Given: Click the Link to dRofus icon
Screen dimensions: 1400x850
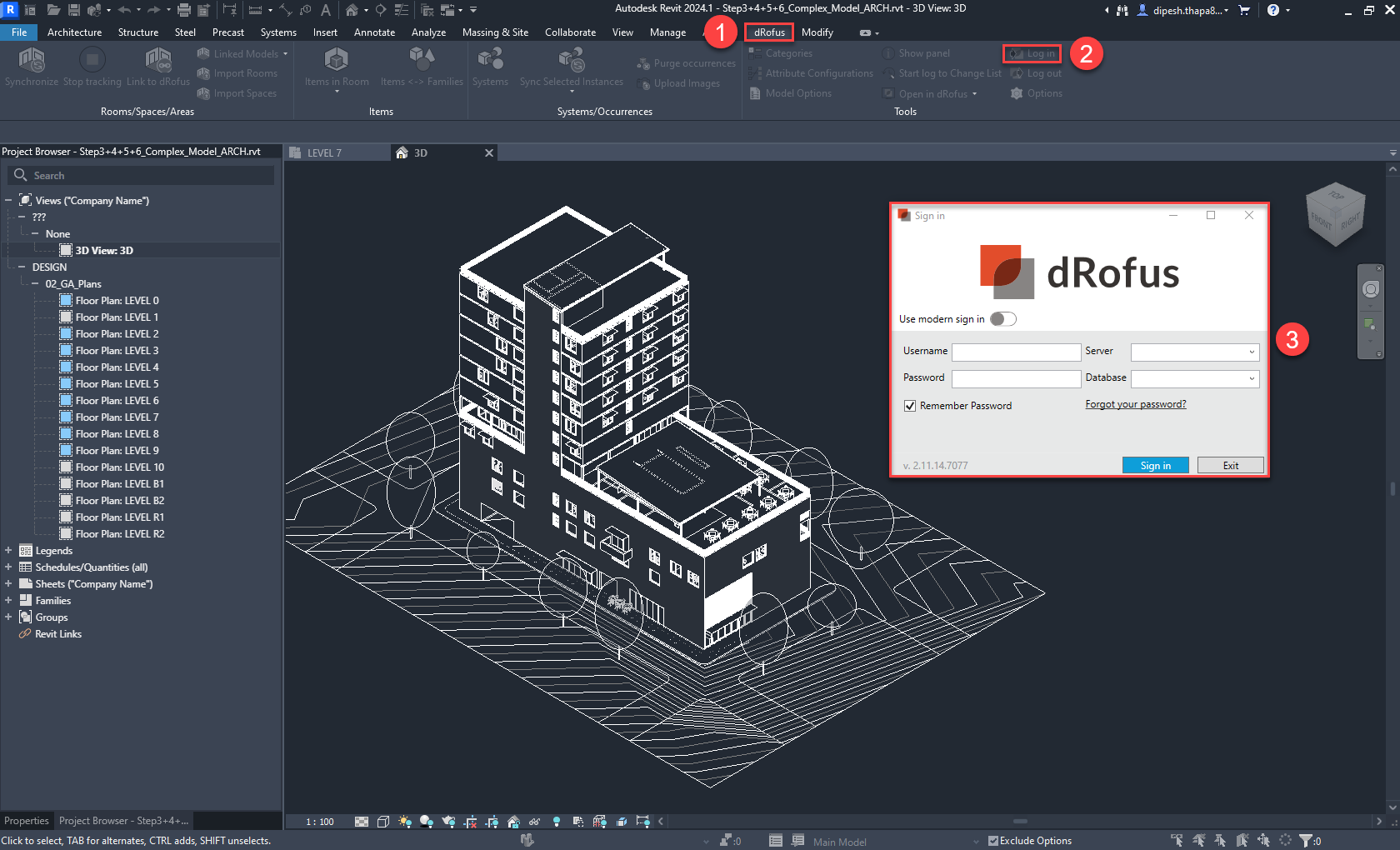Looking at the screenshot, I should pyautogui.click(x=157, y=61).
